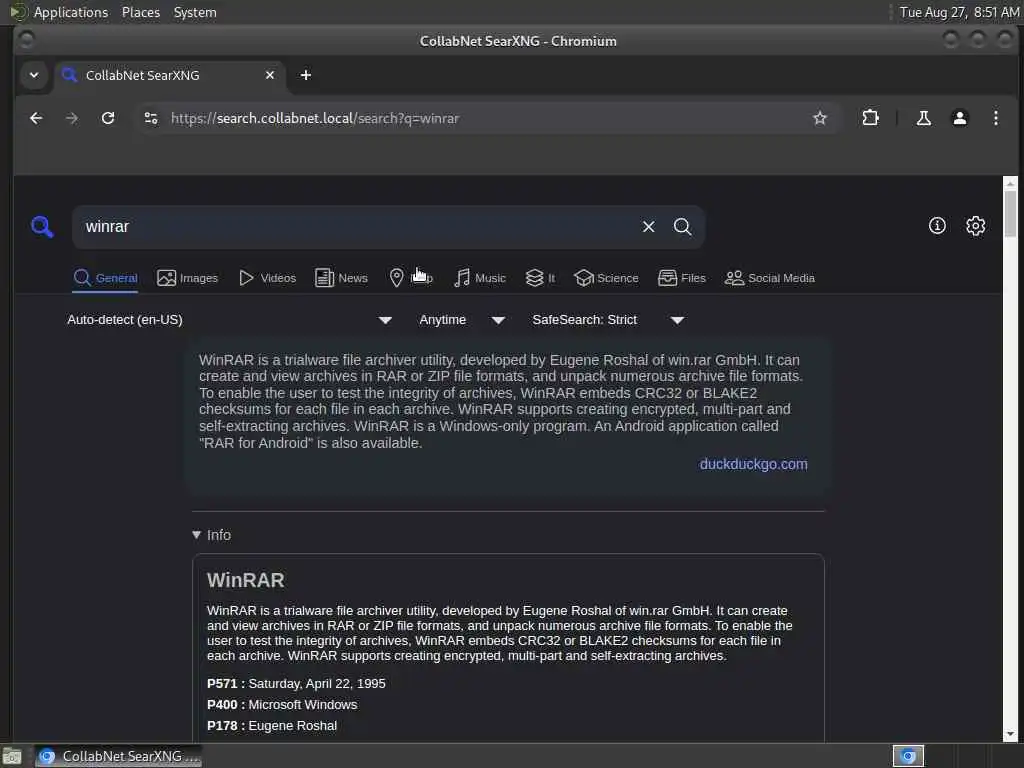Open the About info icon
This screenshot has height=768, width=1024.
tap(937, 226)
